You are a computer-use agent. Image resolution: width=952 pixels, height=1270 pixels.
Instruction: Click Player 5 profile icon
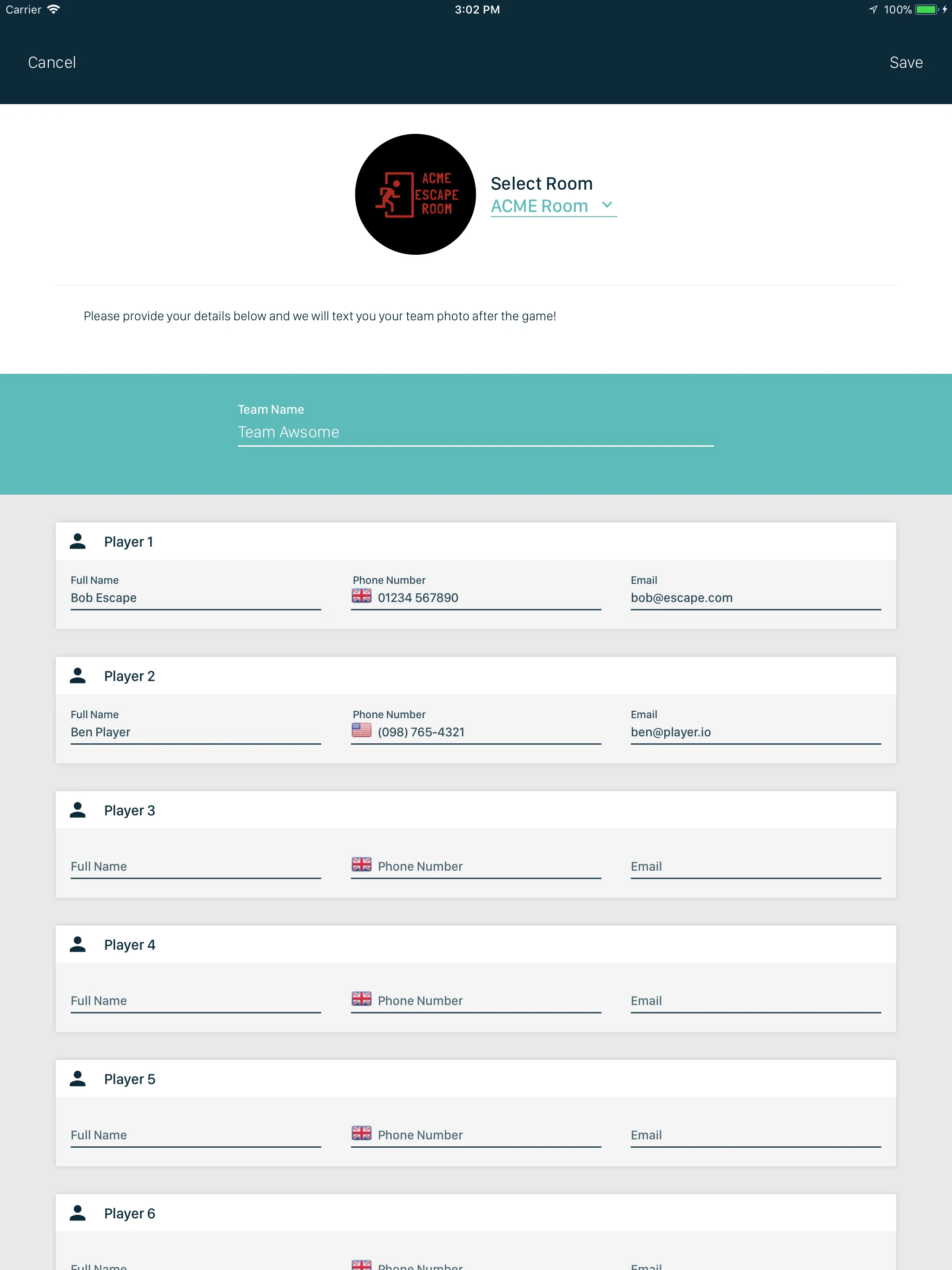pyautogui.click(x=78, y=1078)
